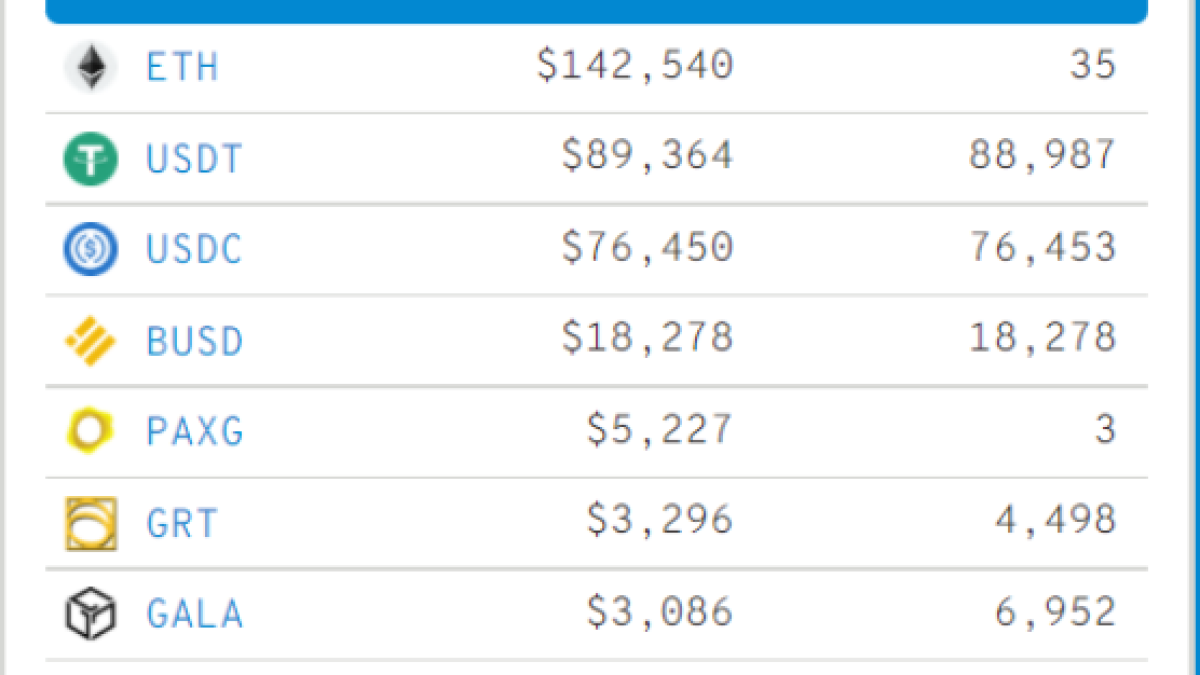Click the BUSD yellow icon
This screenshot has height=675, width=1200.
(91, 341)
